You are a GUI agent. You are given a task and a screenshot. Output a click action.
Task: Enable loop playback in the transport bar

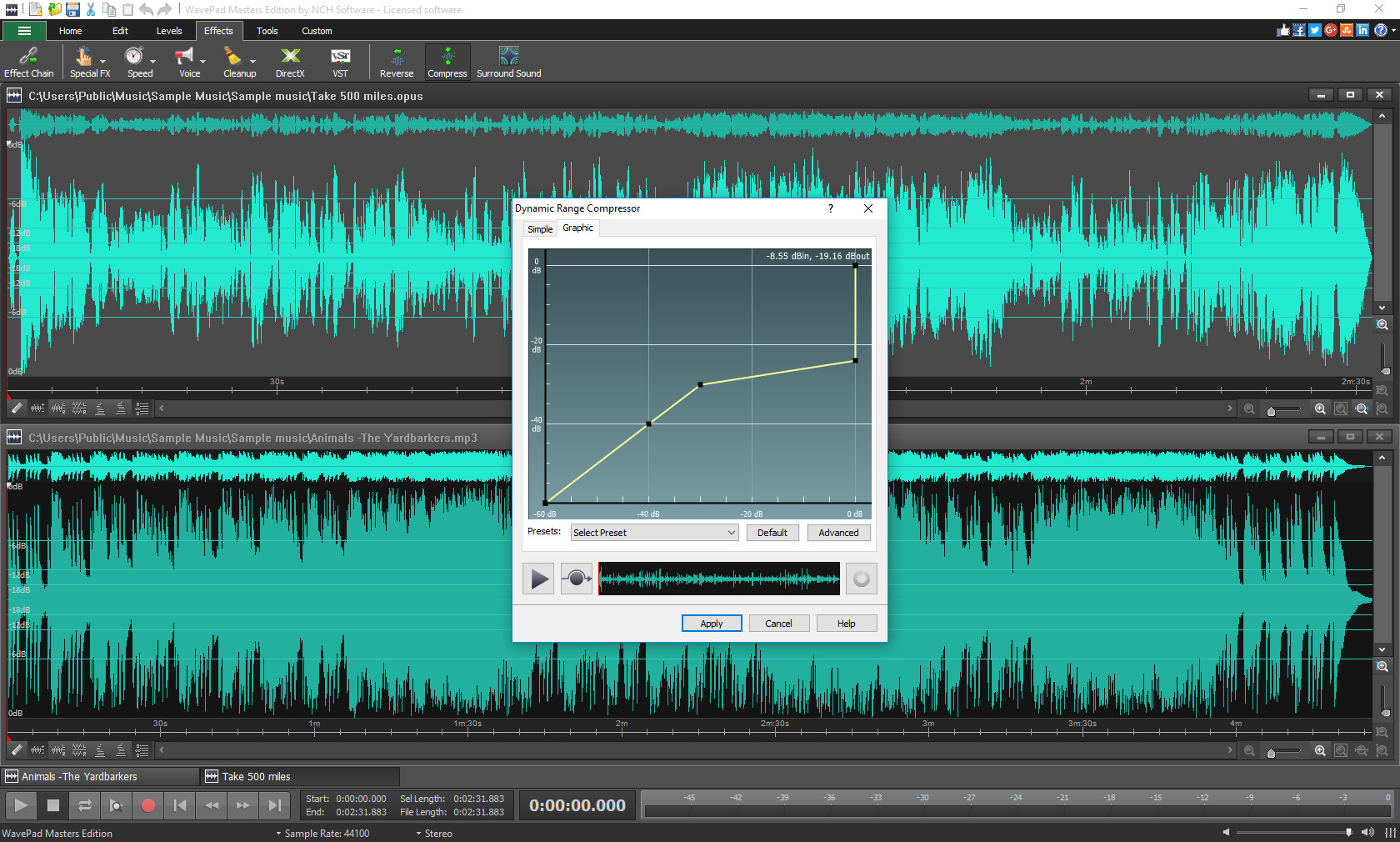click(85, 805)
